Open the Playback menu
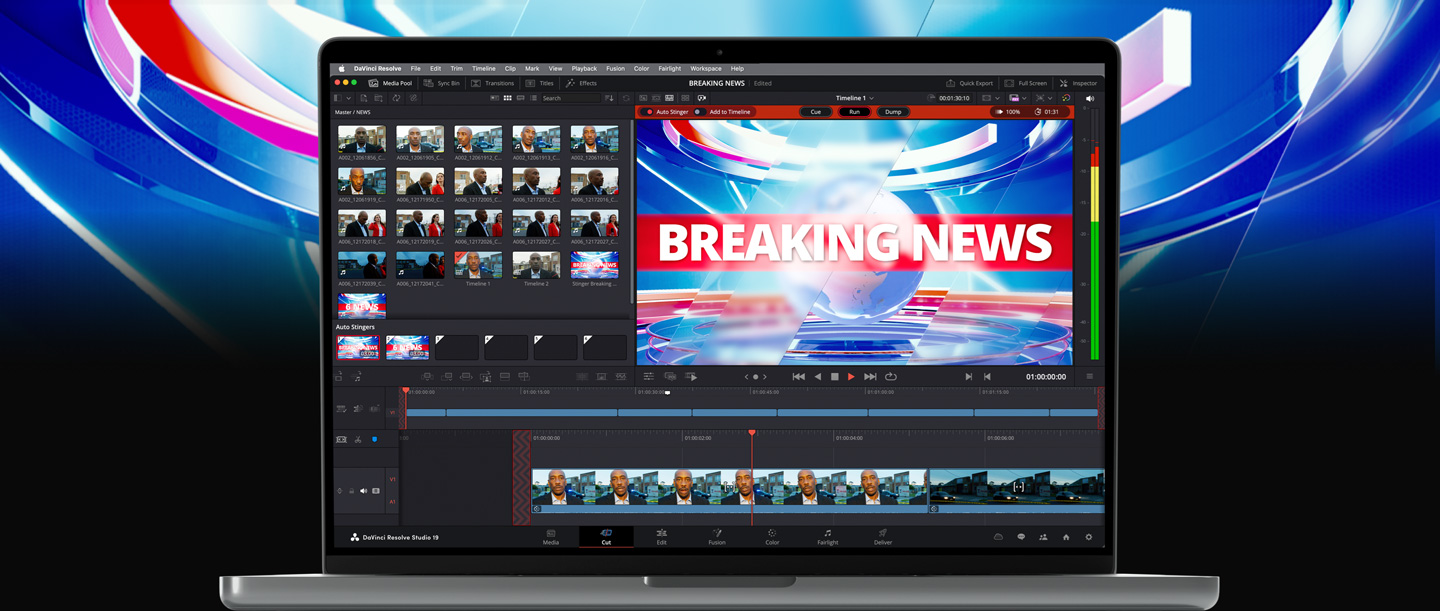The width and height of the screenshot is (1440, 611). pyautogui.click(x=584, y=69)
